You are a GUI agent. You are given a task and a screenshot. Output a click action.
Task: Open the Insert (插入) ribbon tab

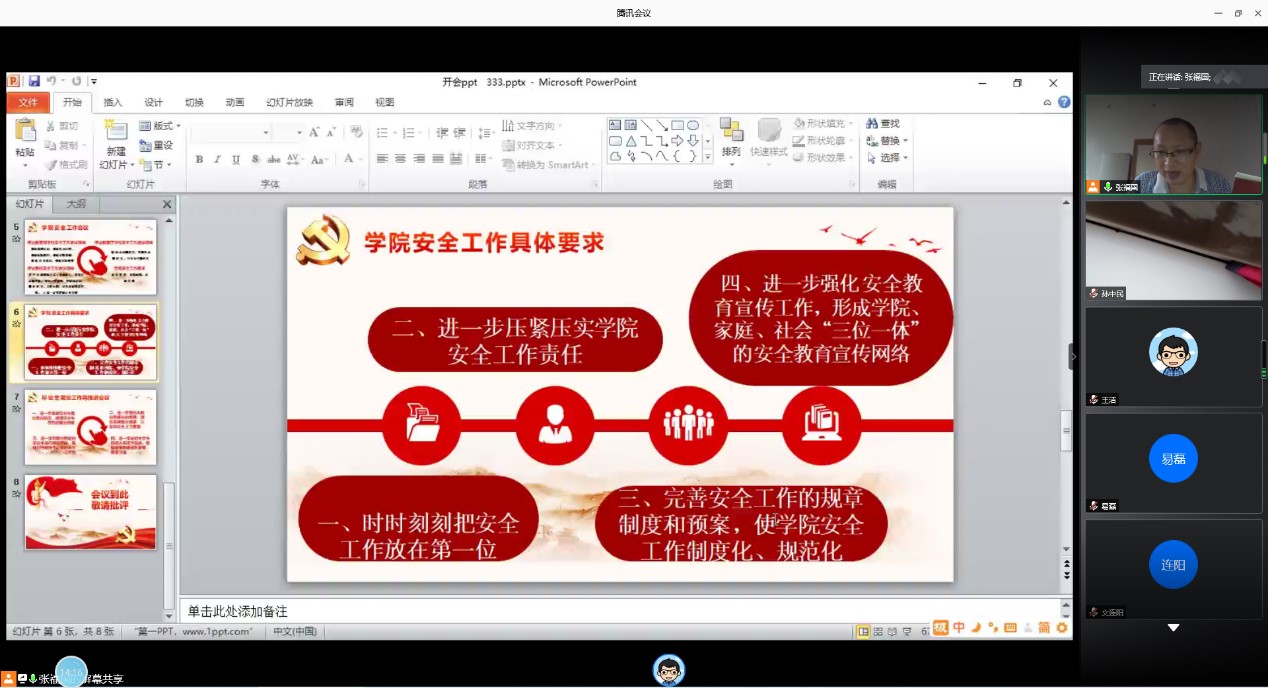(113, 102)
